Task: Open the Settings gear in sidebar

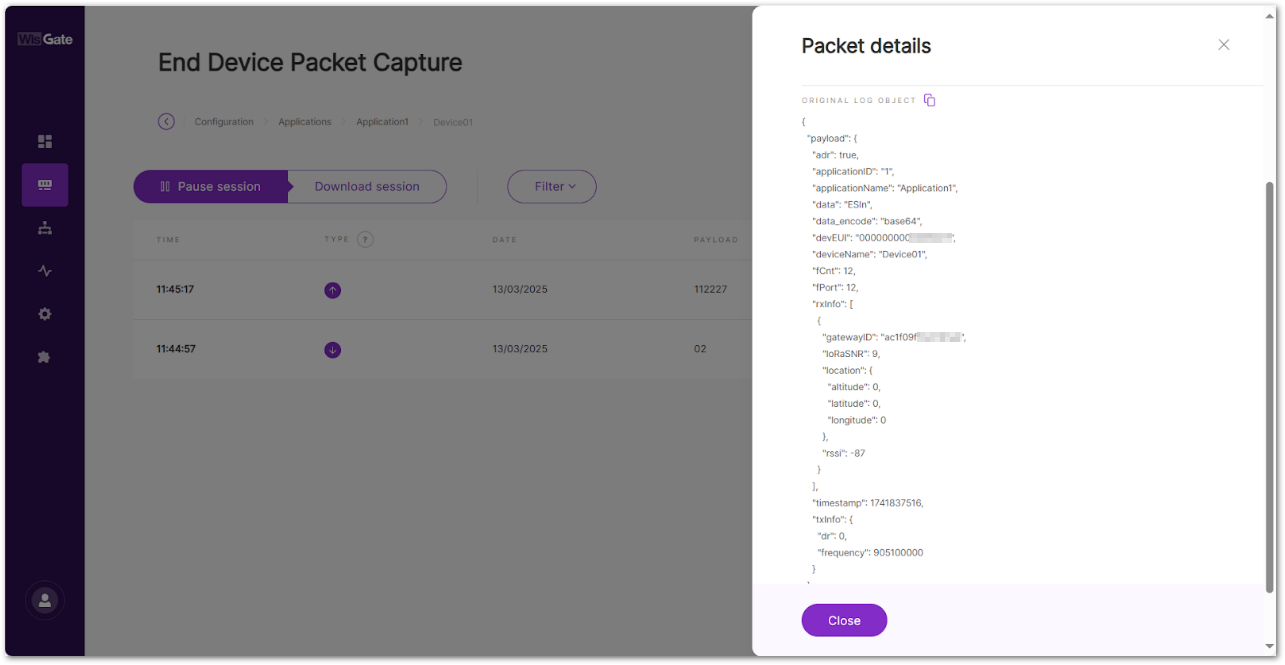Action: tap(44, 313)
